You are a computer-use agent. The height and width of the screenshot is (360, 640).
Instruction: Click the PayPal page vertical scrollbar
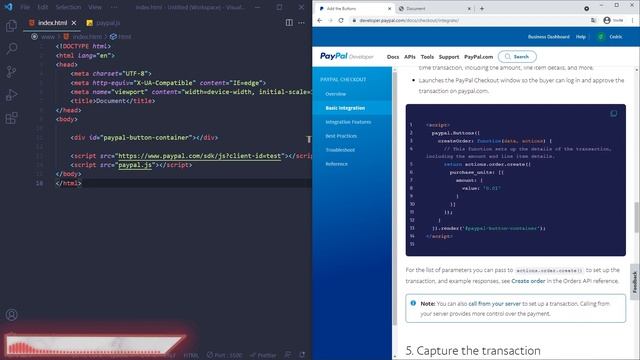click(x=637, y=218)
